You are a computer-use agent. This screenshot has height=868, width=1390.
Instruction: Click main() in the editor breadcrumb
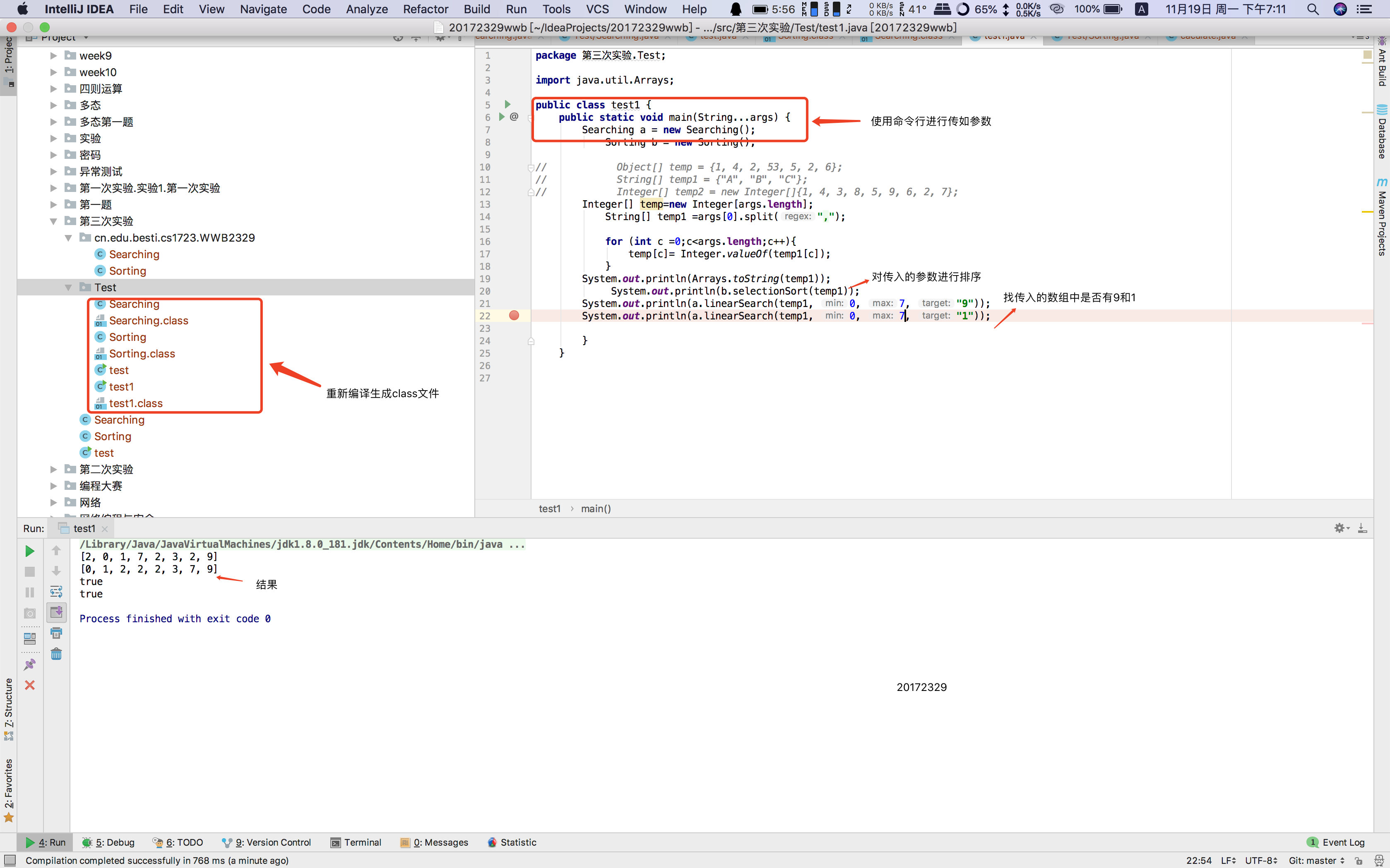click(596, 508)
